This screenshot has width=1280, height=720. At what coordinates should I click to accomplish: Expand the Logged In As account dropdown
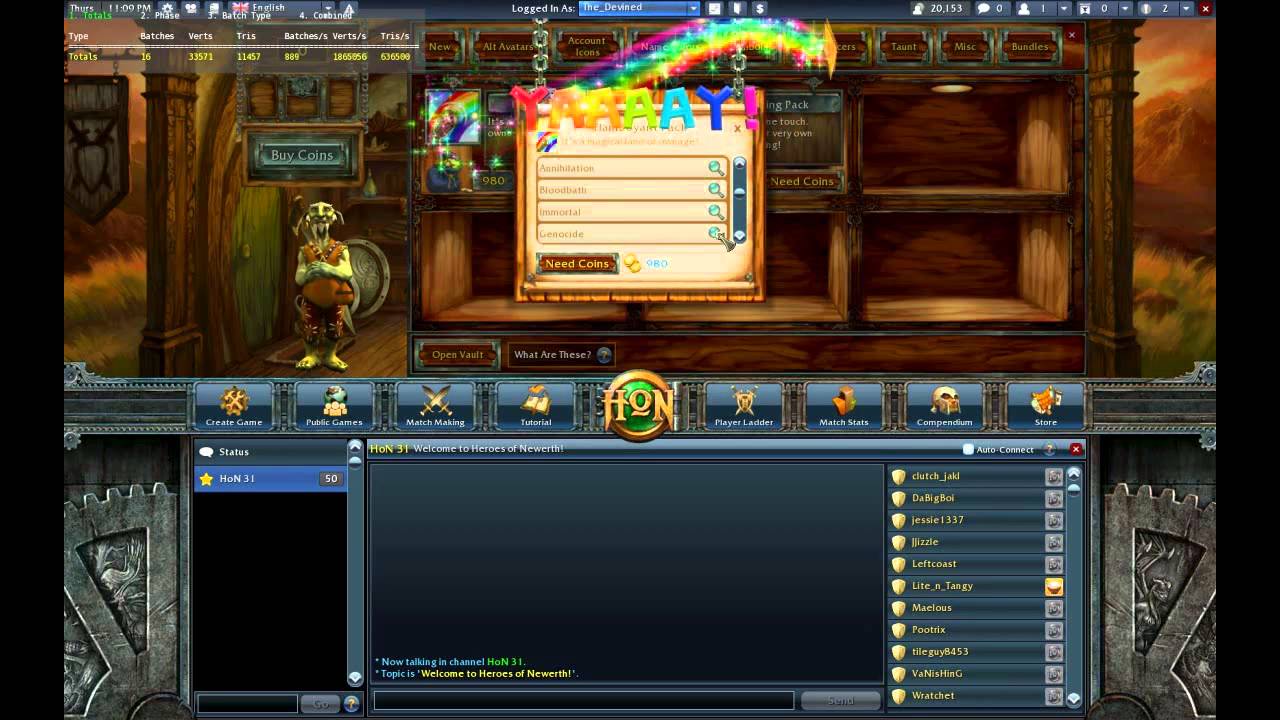click(x=694, y=8)
